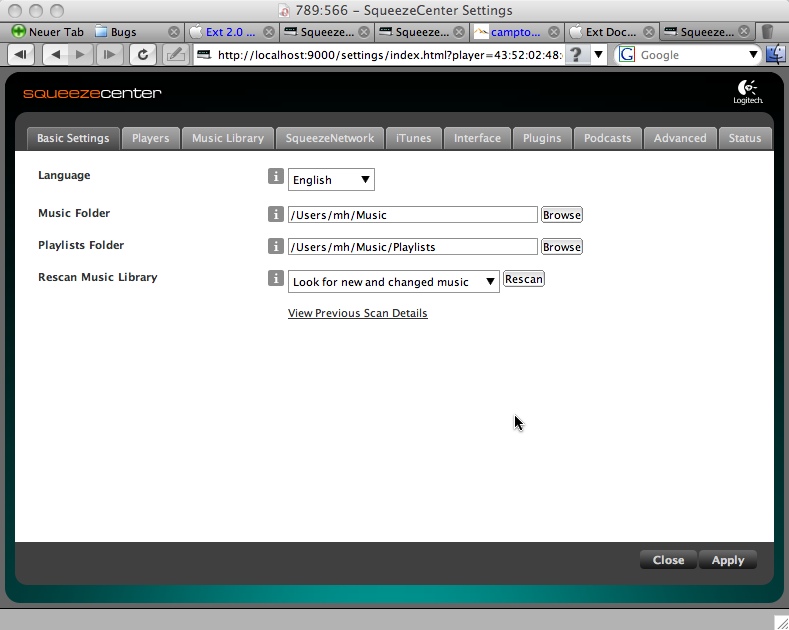This screenshot has width=789, height=630.
Task: Click the info icon next to Language
Action: point(276,177)
